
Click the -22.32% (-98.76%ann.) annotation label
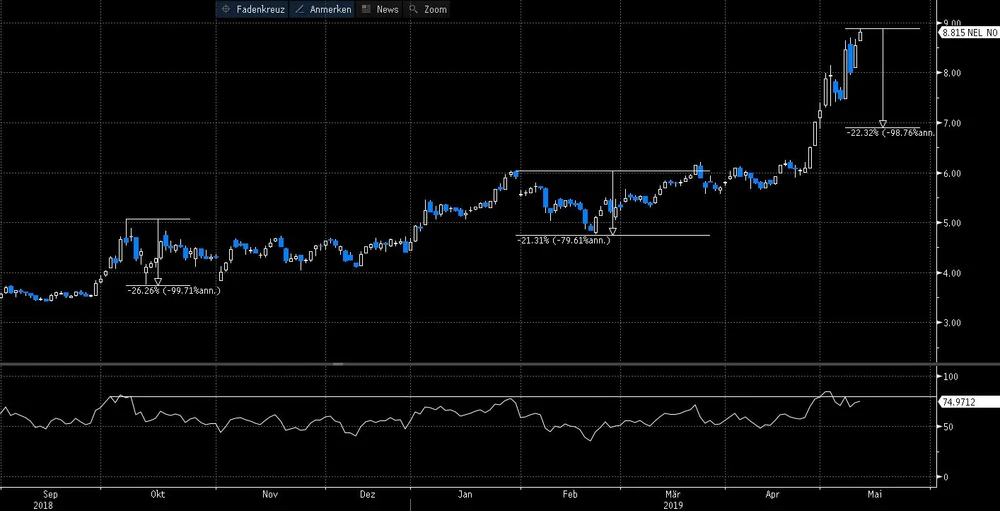(x=889, y=132)
